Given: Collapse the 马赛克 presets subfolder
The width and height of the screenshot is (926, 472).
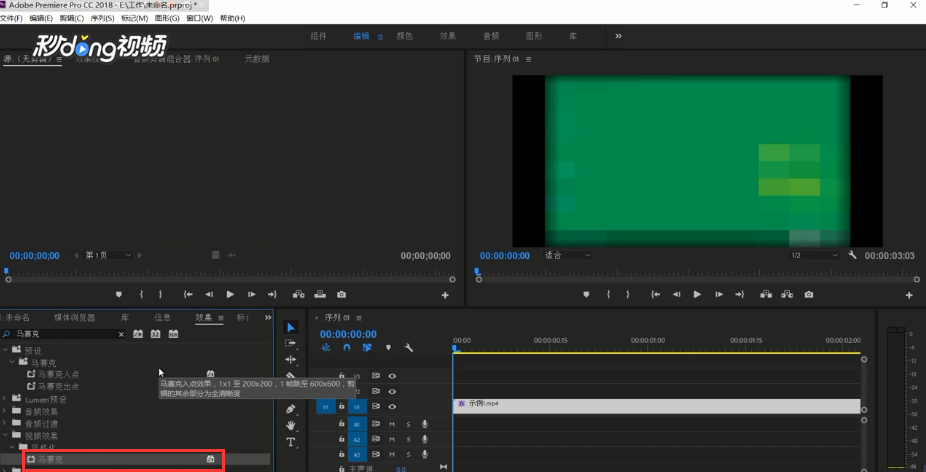Looking at the screenshot, I should 12,362.
